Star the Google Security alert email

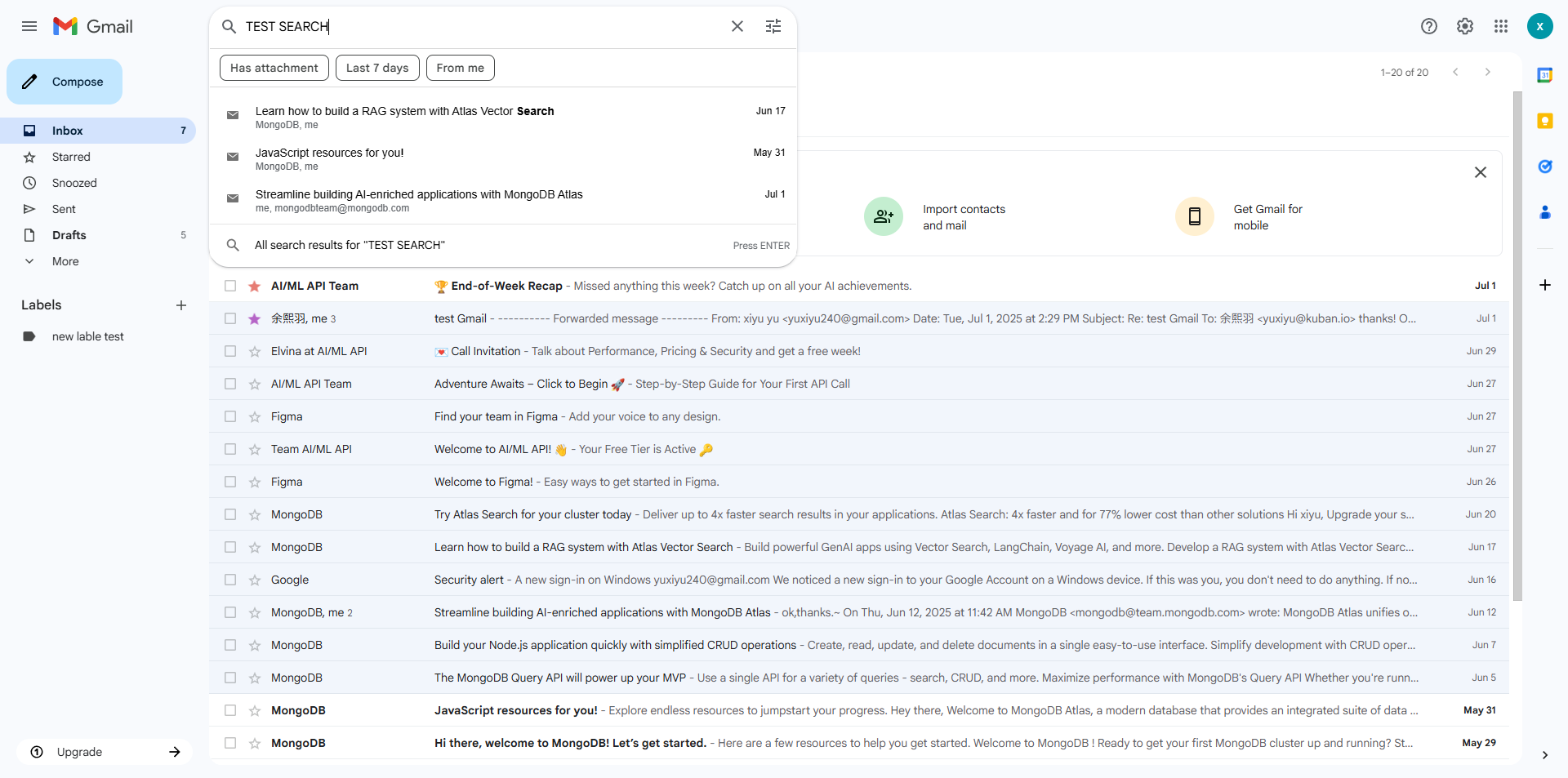click(255, 580)
